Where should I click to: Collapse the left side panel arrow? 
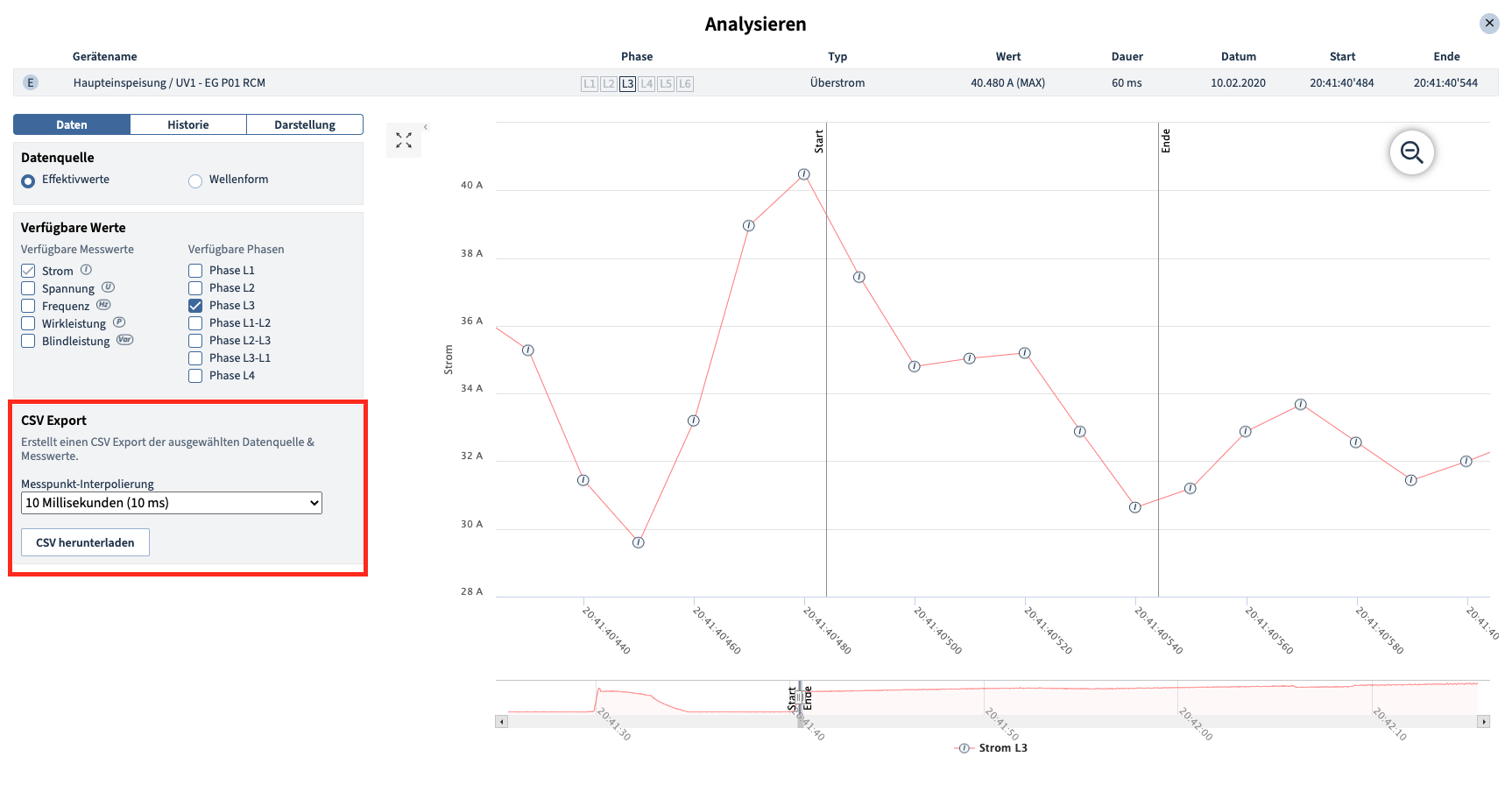[426, 127]
